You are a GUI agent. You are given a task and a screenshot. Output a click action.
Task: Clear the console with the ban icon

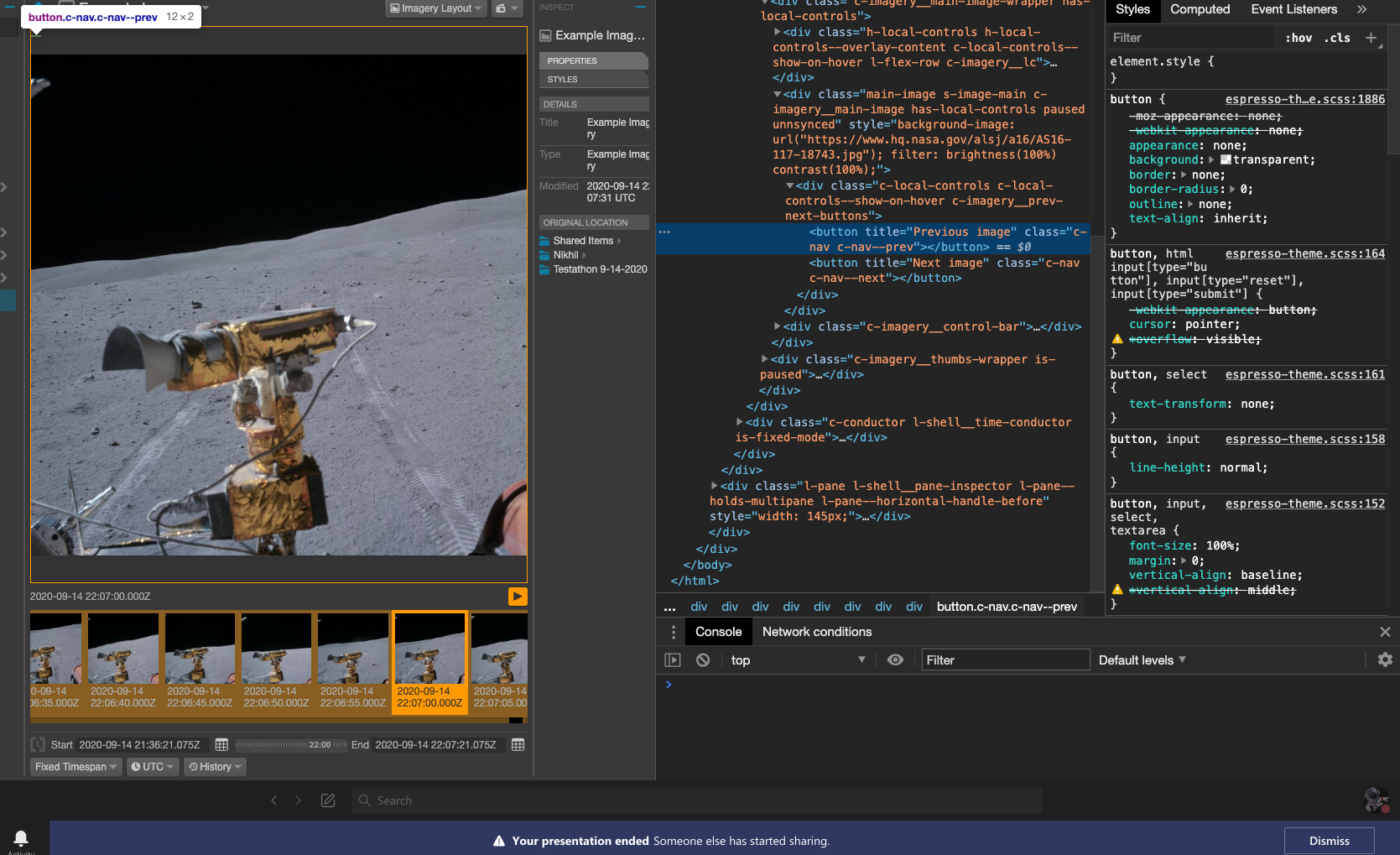coord(703,660)
